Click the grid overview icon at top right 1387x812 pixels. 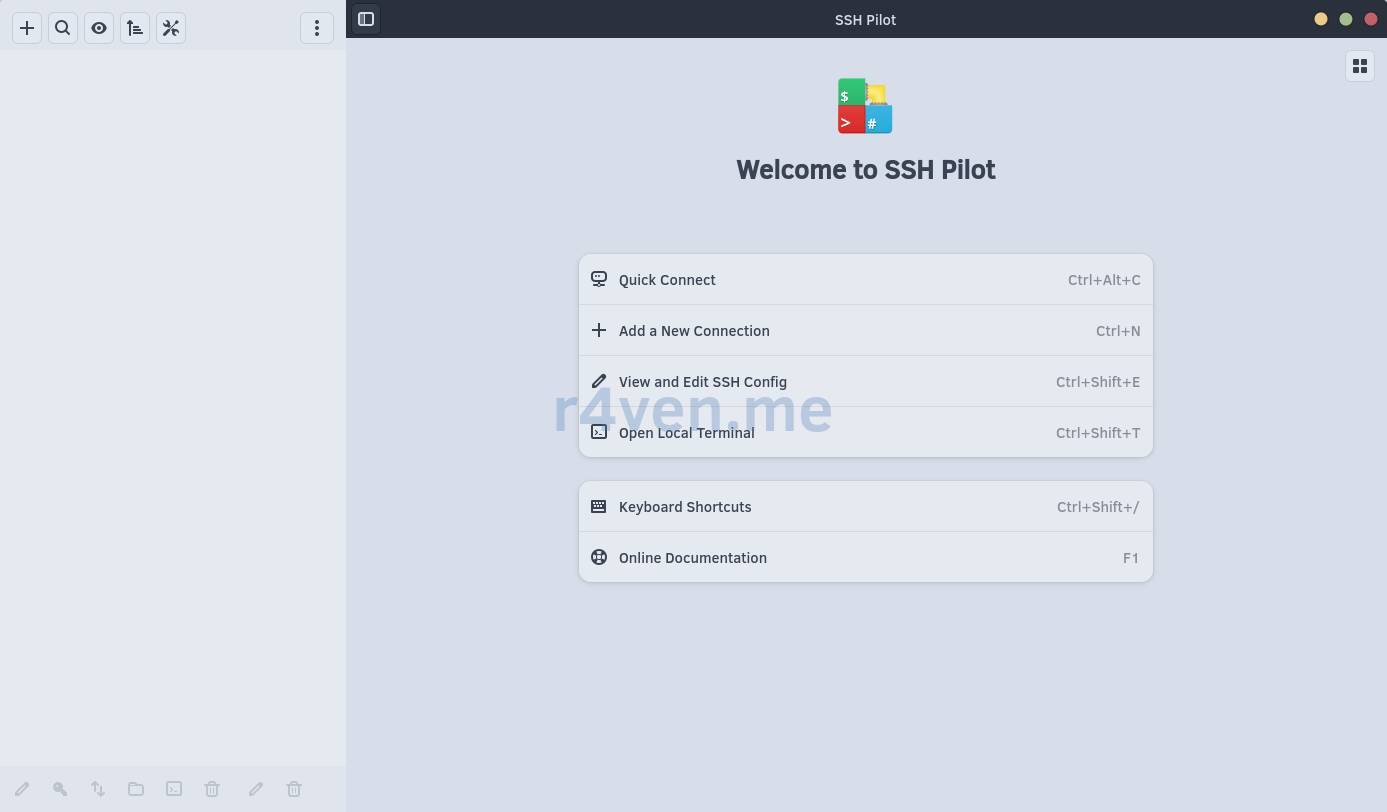click(x=1360, y=66)
